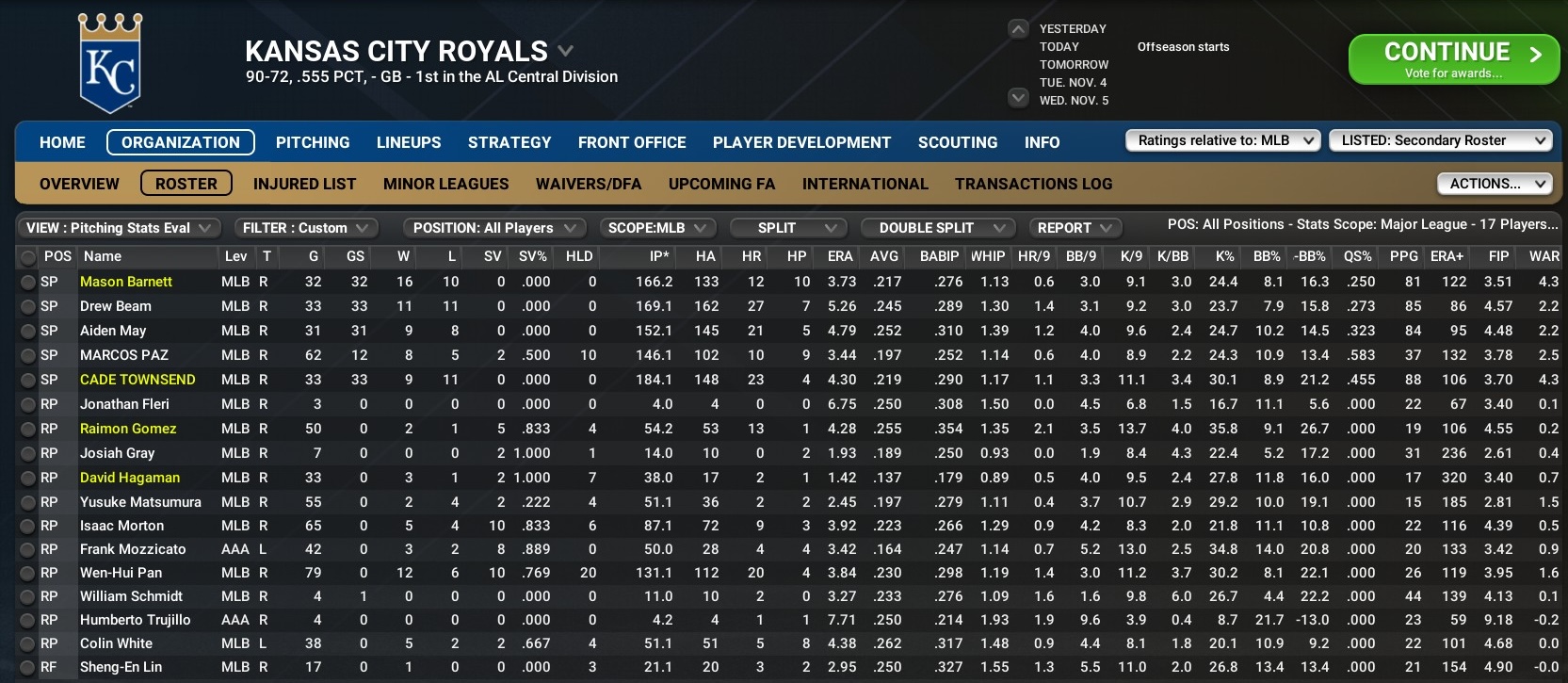Select the radio button for Wen-Hui Pan
This screenshot has height=683, width=1568.
28,573
